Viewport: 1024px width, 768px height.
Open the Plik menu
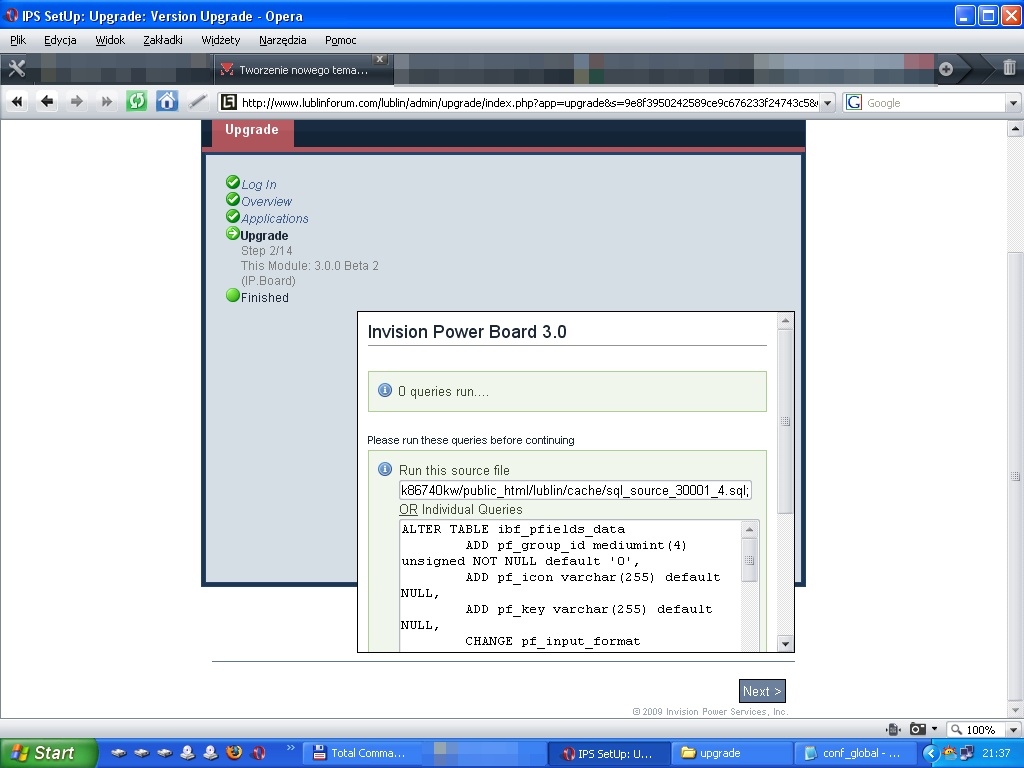pyautogui.click(x=18, y=40)
